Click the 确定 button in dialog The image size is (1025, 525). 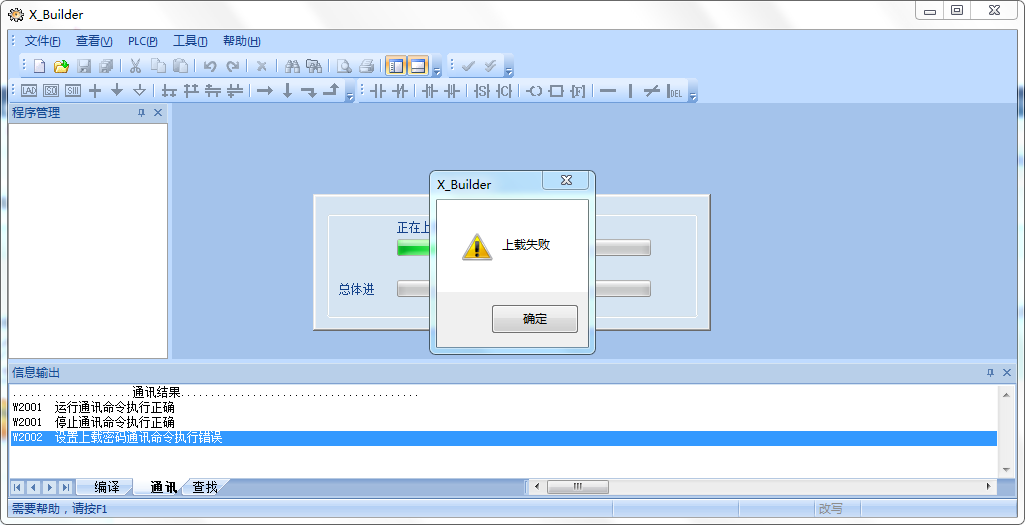(534, 319)
